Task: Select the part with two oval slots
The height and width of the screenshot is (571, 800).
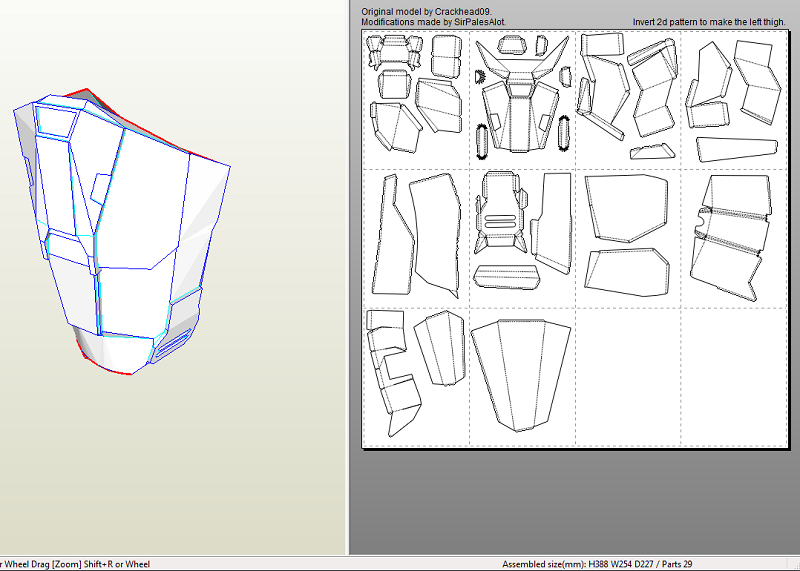Action: (x=499, y=213)
